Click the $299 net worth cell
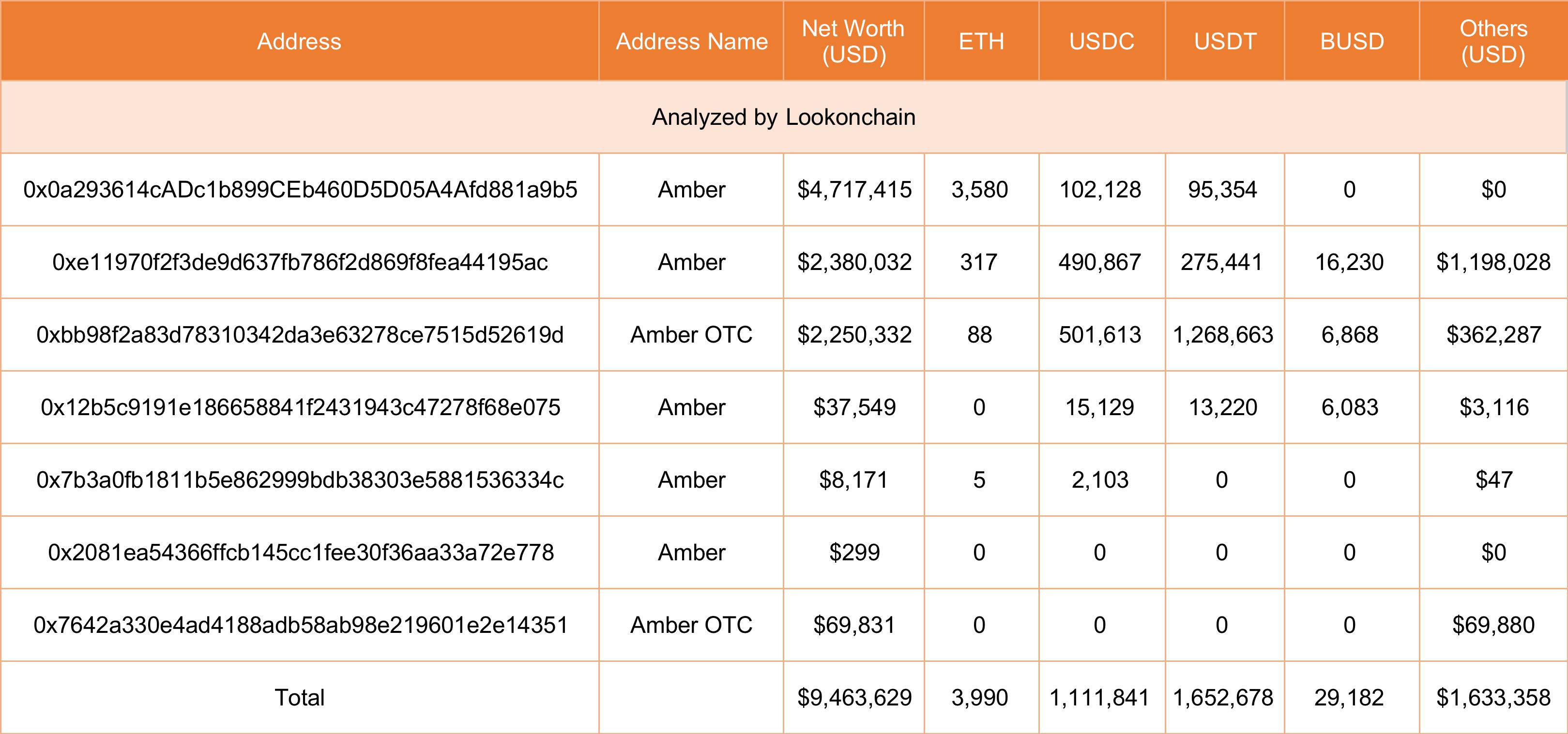 coord(852,552)
